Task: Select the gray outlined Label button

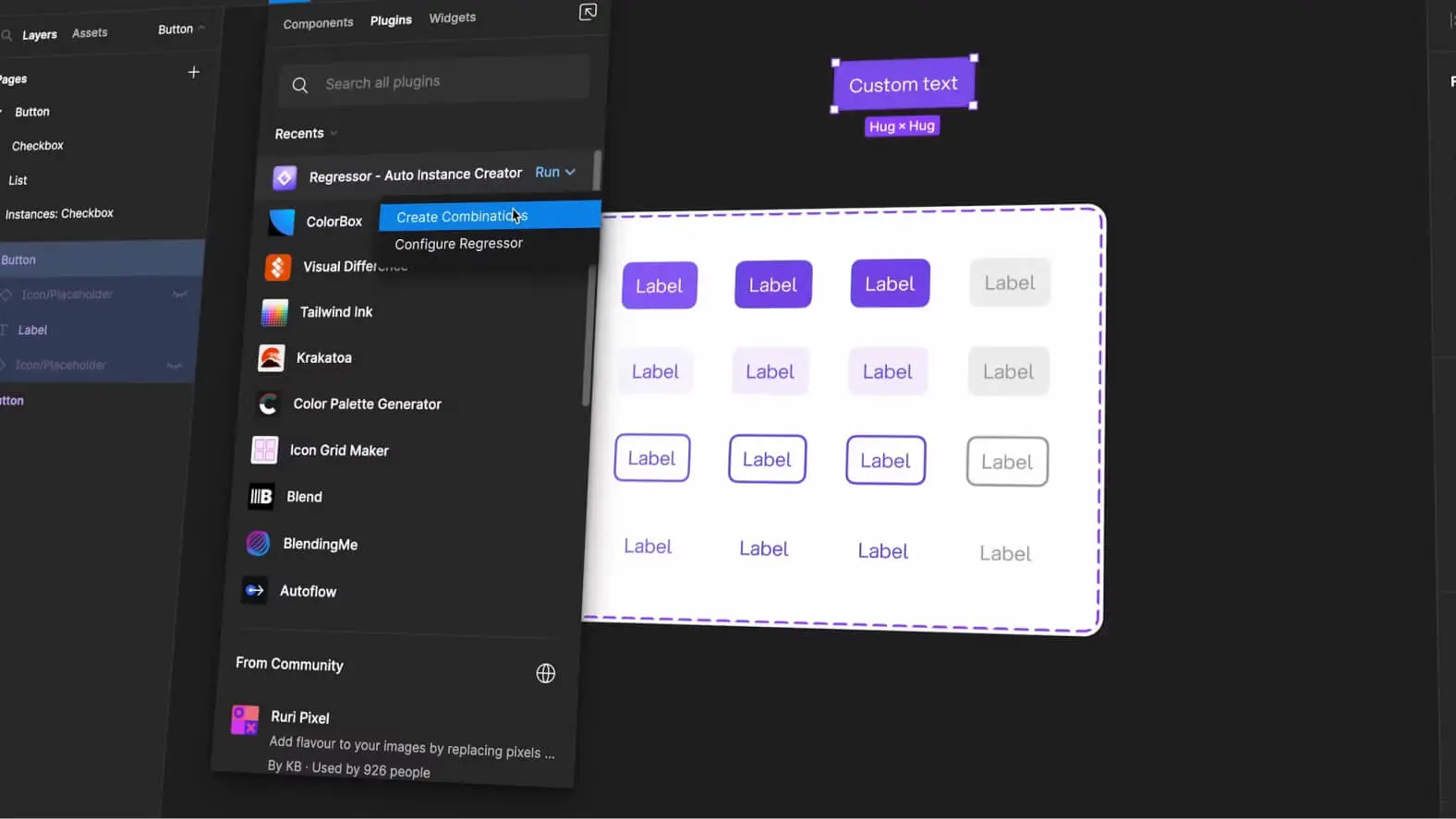Action: click(1007, 462)
